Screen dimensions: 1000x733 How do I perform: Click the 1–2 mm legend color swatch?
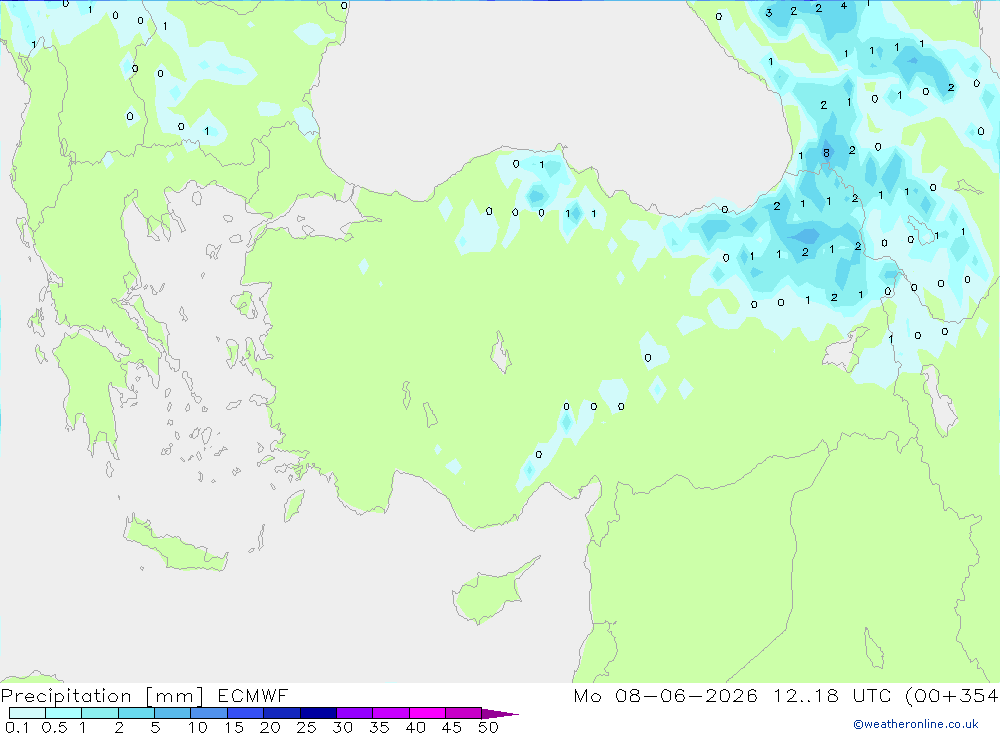coord(99,713)
